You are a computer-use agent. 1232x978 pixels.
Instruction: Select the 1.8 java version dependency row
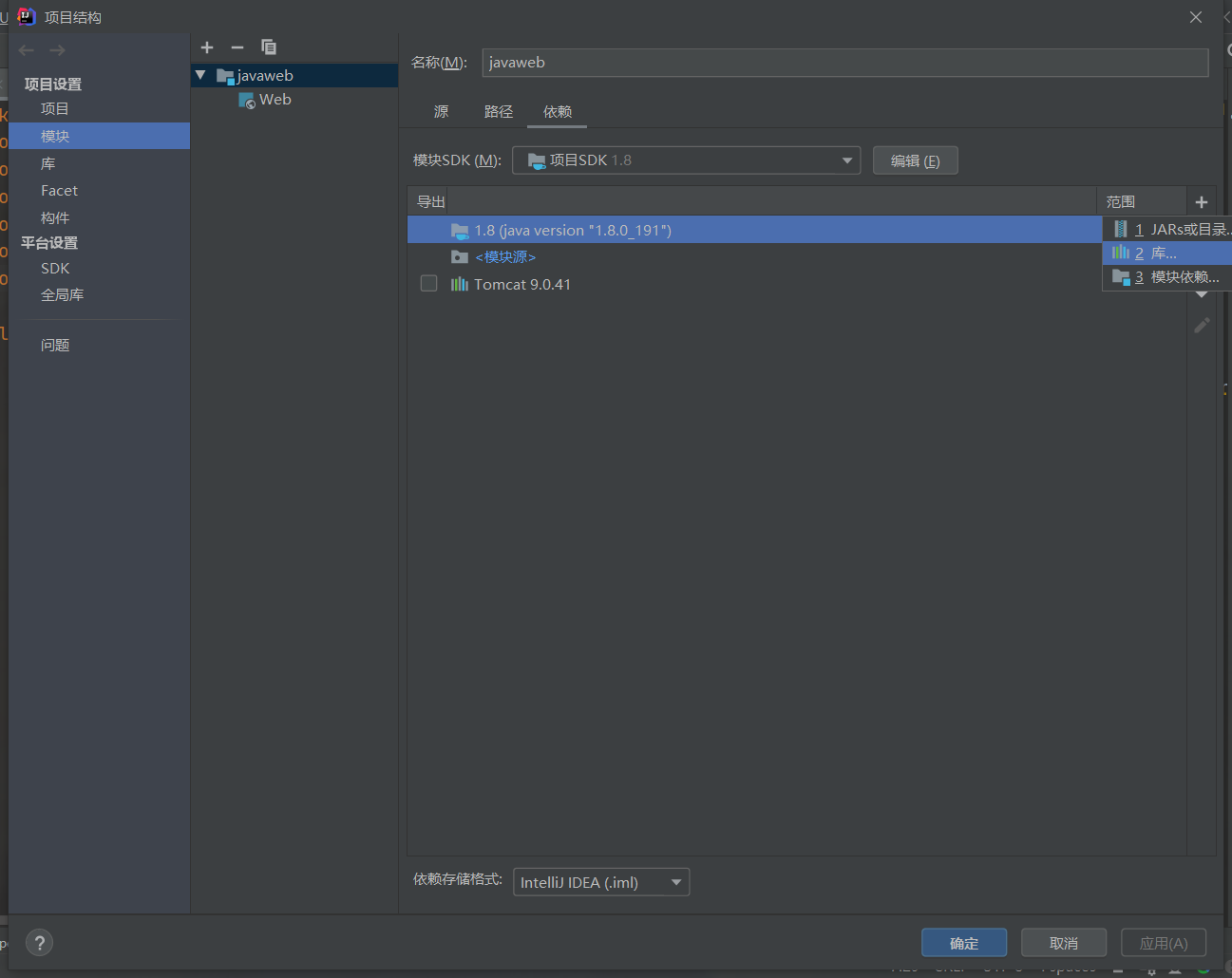point(754,230)
